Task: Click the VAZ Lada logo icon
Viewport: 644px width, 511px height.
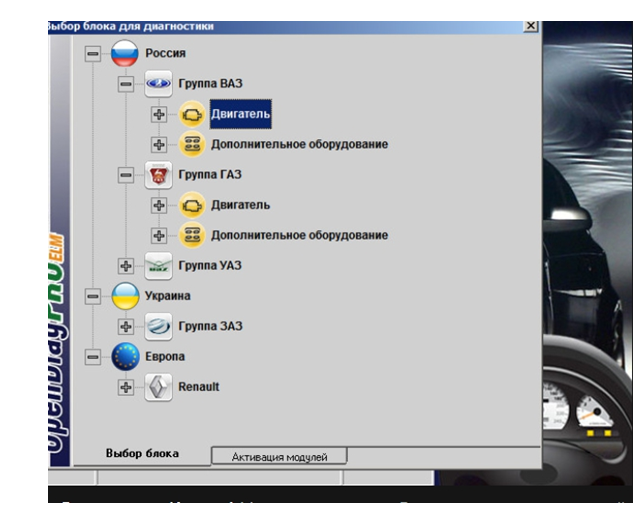Action: coord(159,84)
